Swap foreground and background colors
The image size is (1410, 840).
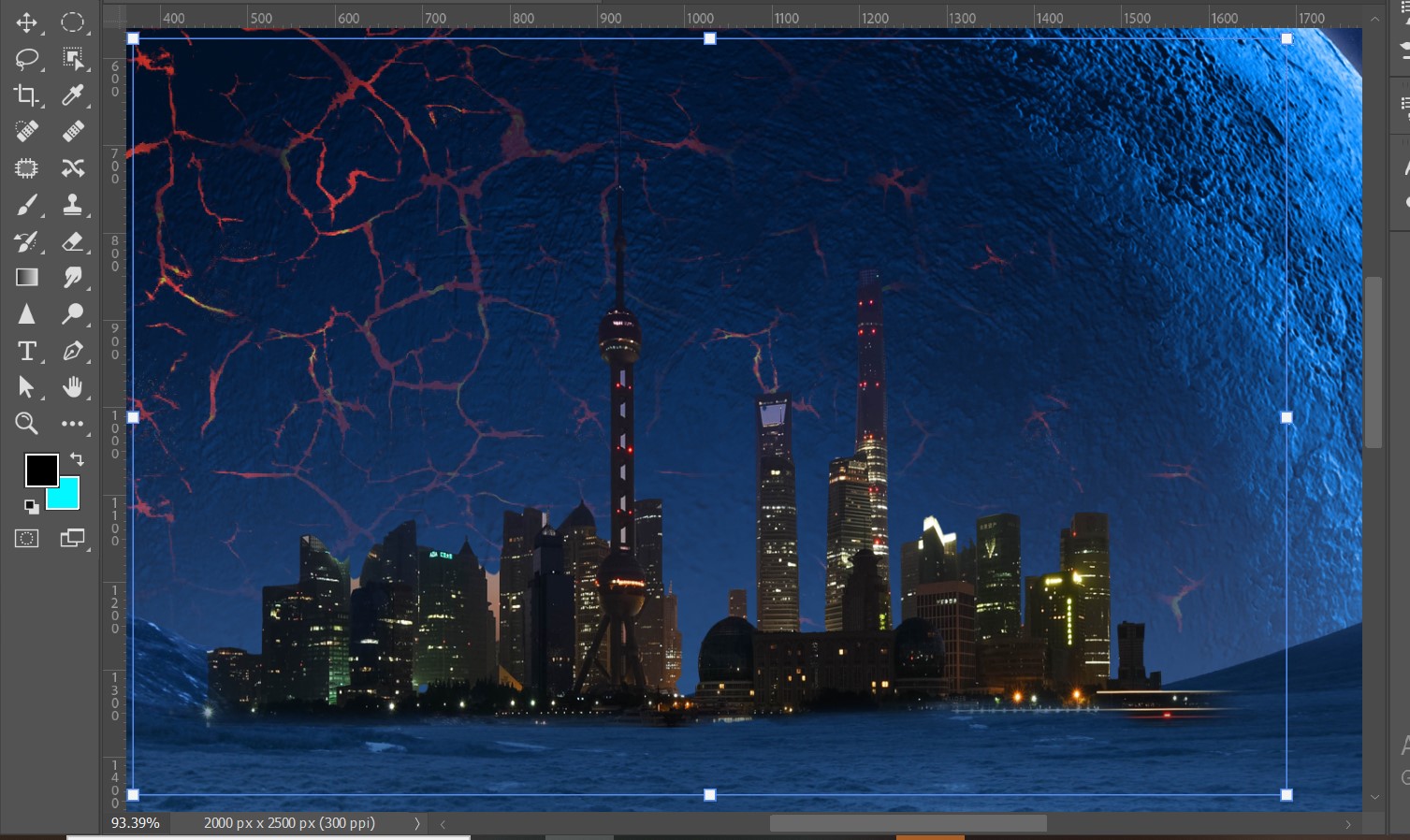[x=78, y=459]
